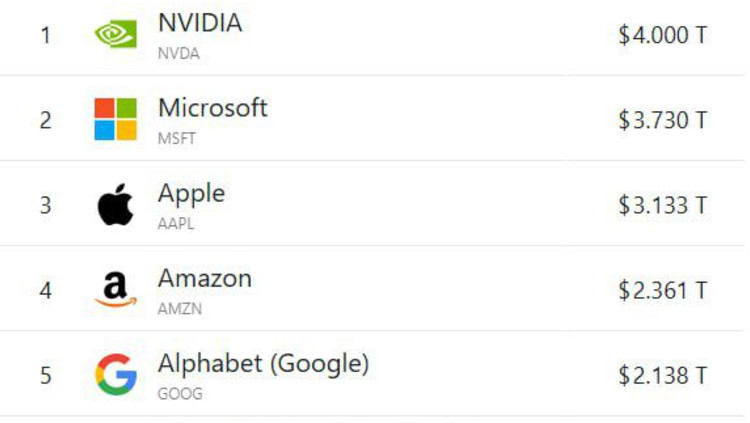Click the GOOG ticker symbol
Viewport: 750px width, 423px height.
coord(180,394)
